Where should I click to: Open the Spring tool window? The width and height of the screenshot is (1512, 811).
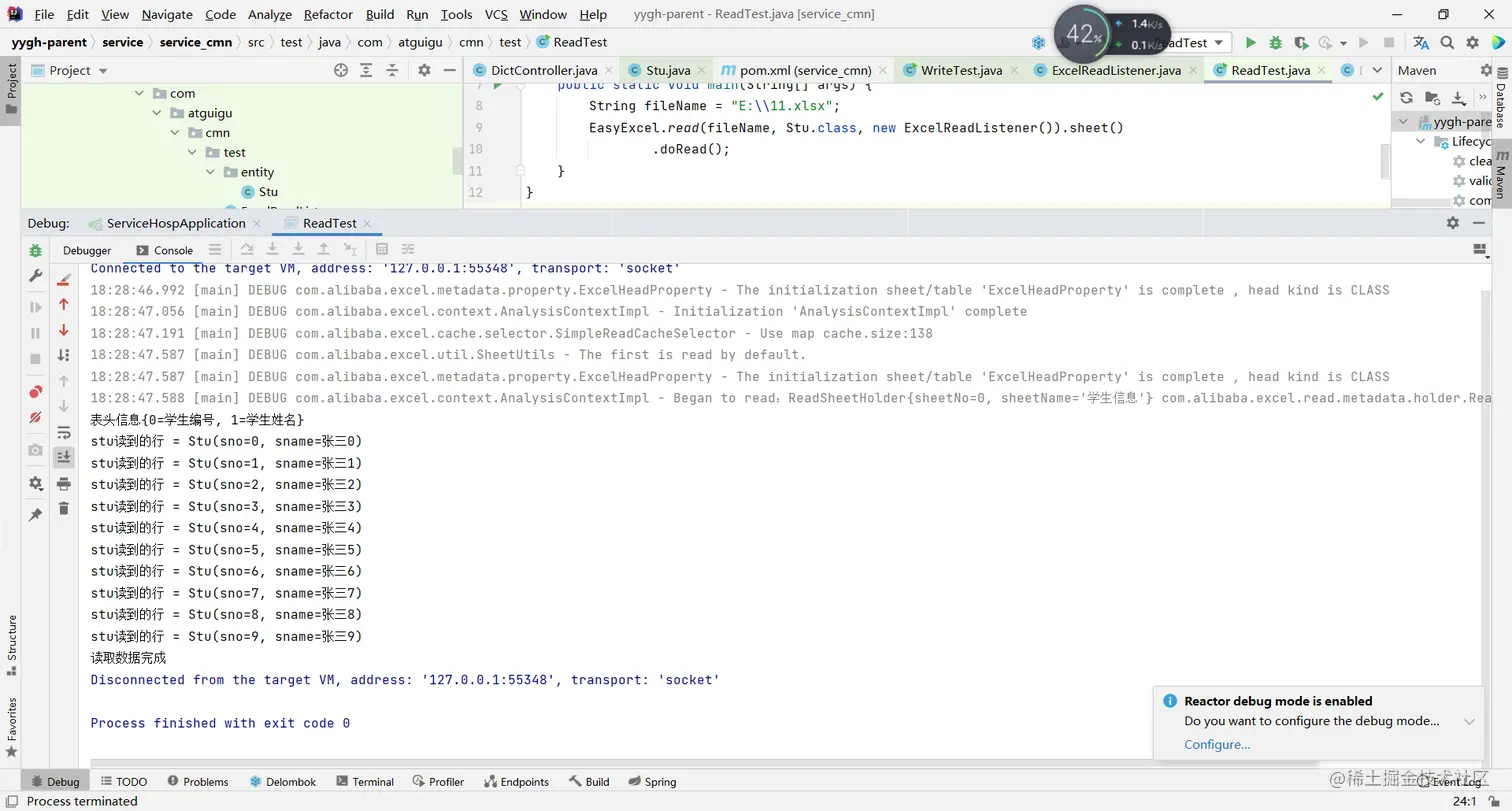point(651,782)
